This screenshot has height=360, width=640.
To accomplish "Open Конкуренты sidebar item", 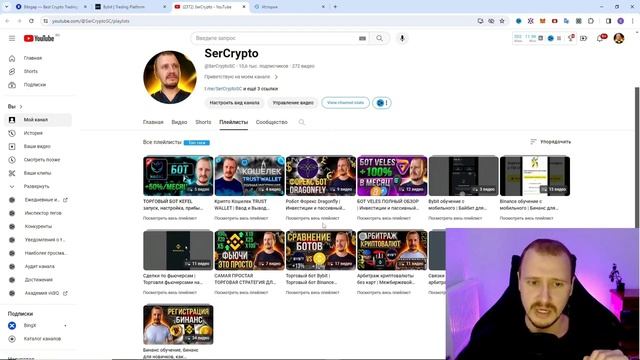I will pyautogui.click(x=39, y=227).
